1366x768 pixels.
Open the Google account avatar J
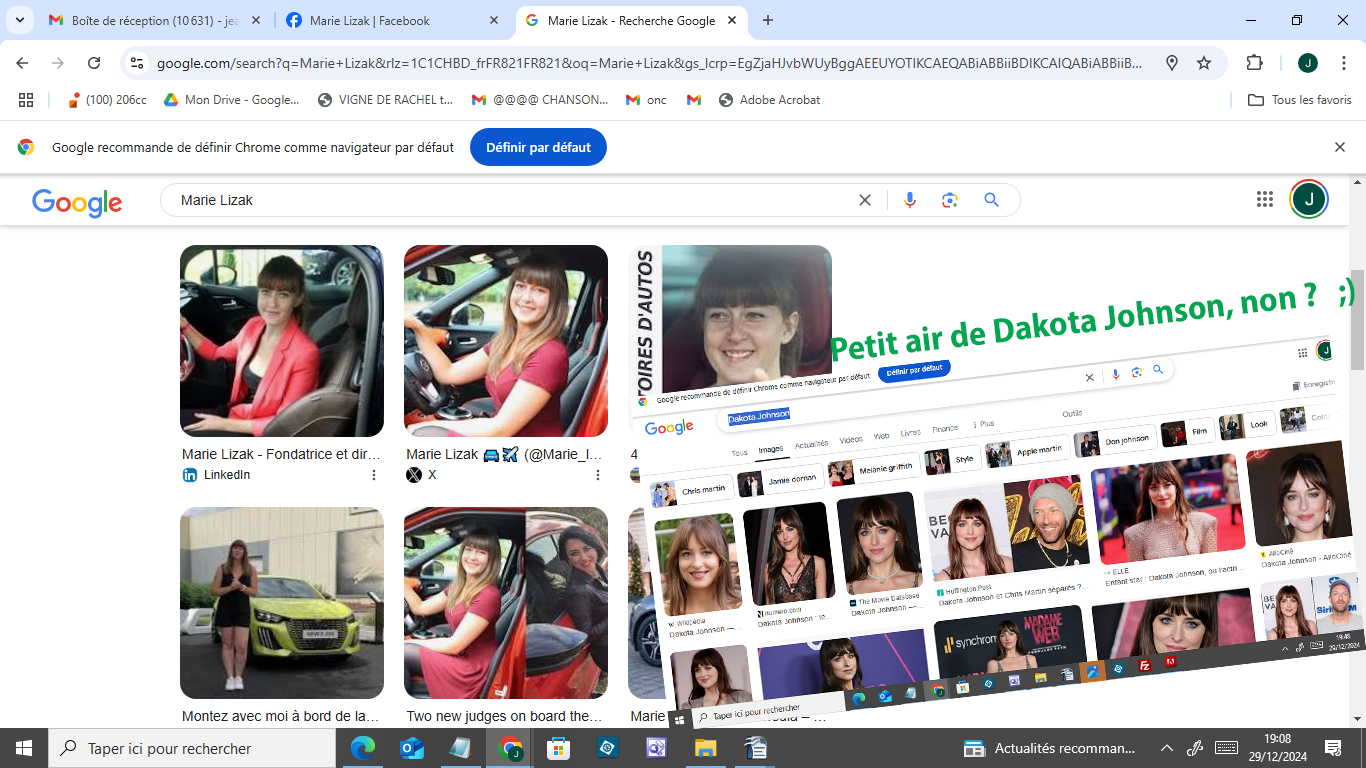1308,199
